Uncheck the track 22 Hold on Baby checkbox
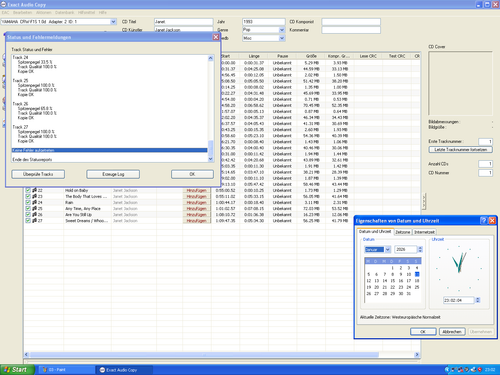Image resolution: width=500 pixels, height=375 pixels. pyautogui.click(x=28, y=190)
